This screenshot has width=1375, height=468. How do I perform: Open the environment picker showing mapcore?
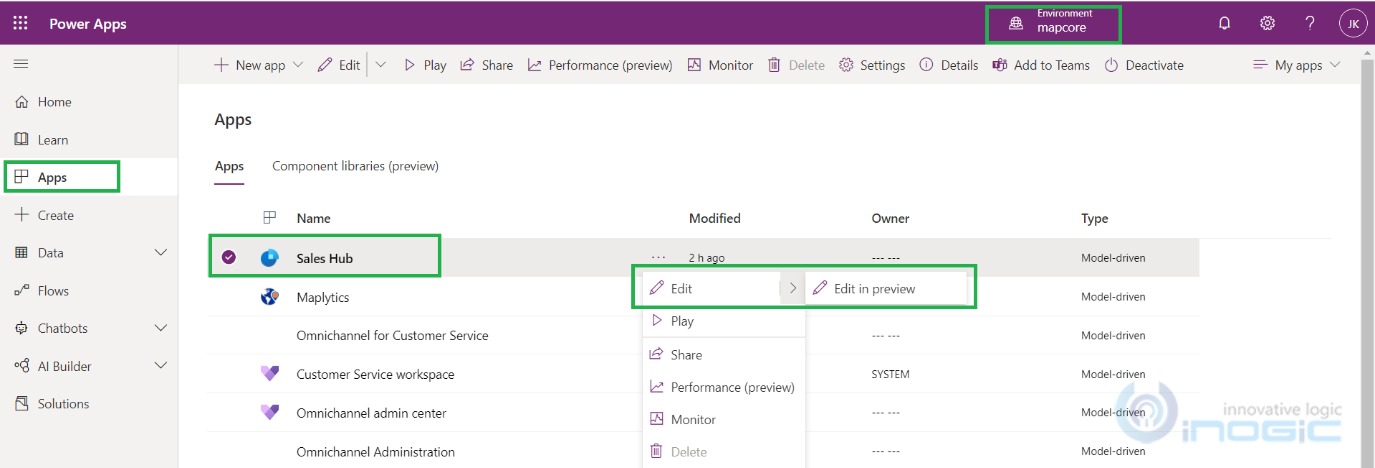(x=1054, y=24)
